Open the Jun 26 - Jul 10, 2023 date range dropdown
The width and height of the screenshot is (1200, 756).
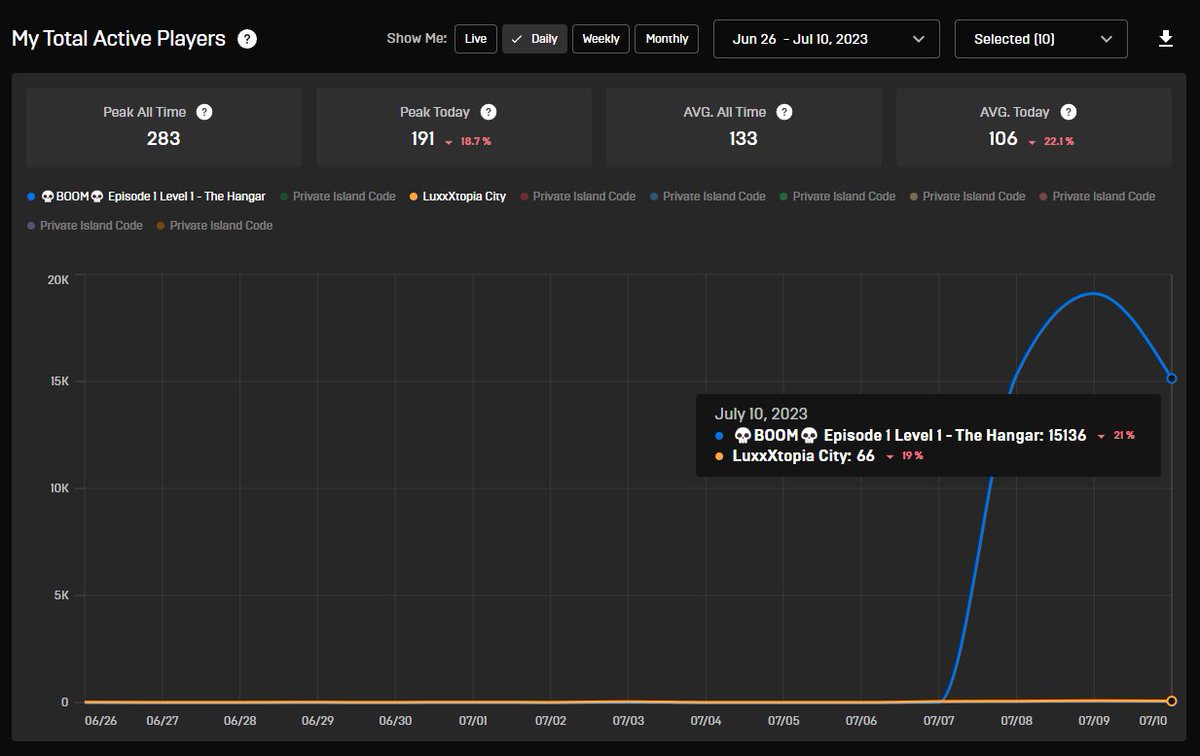pyautogui.click(x=826, y=39)
